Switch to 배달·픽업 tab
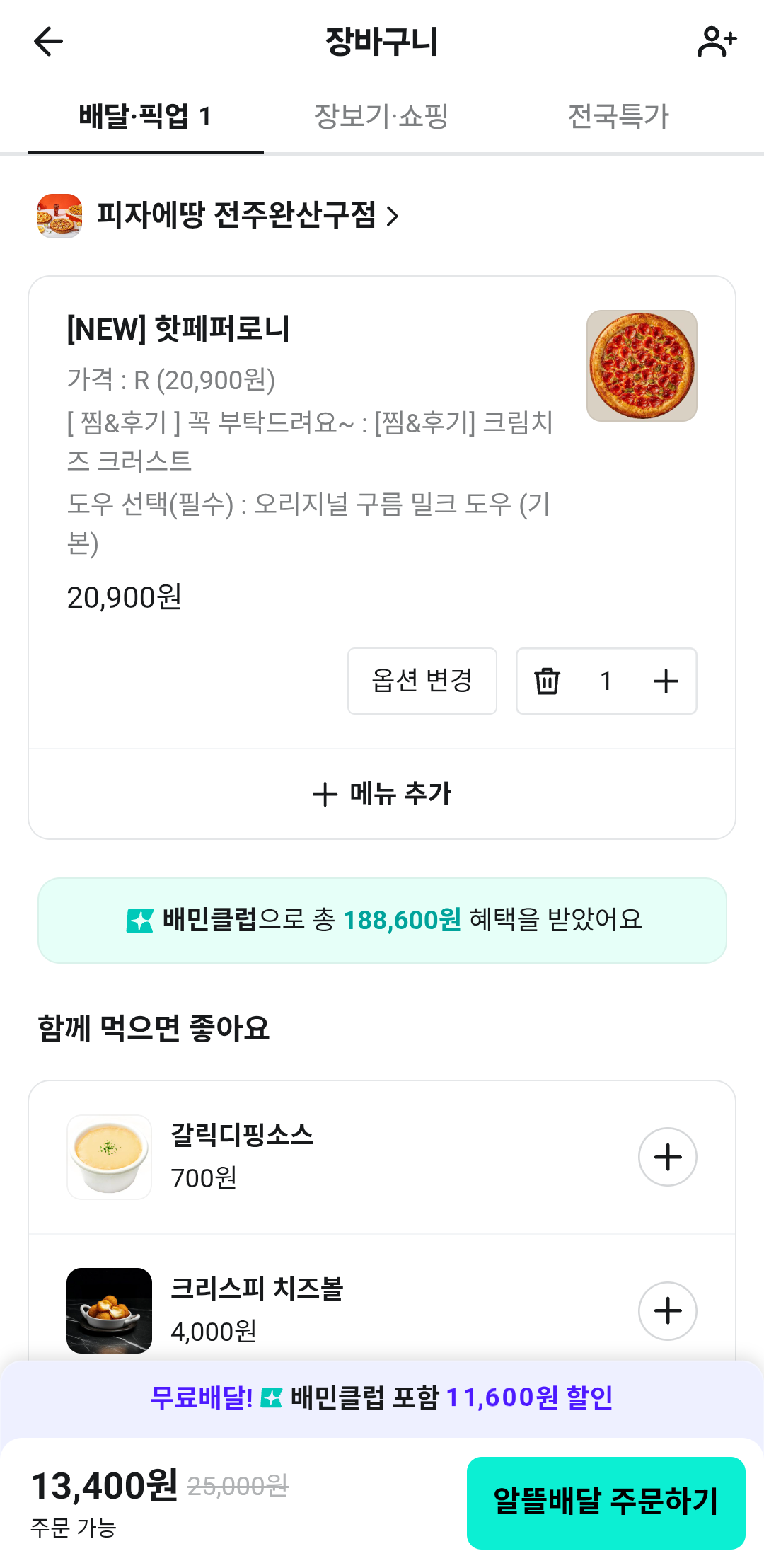764x1568 pixels. (x=145, y=117)
